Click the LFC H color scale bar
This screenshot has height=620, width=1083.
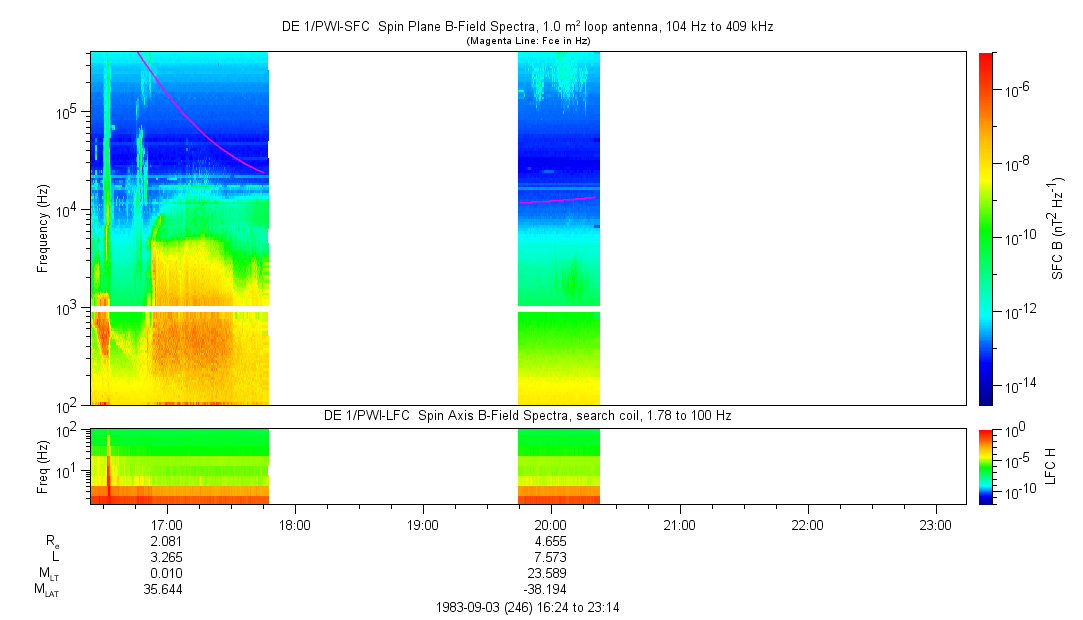[985, 466]
